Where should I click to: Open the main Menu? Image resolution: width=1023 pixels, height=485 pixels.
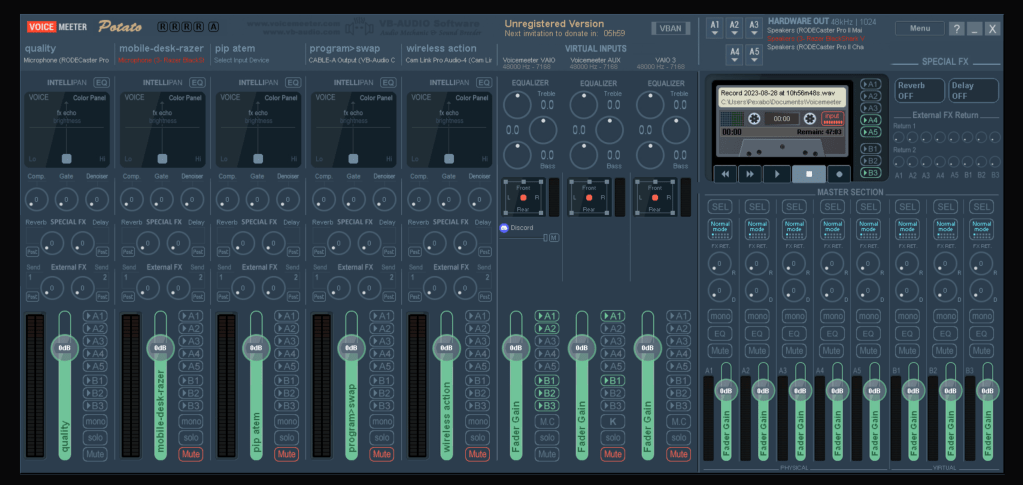pyautogui.click(x=919, y=28)
